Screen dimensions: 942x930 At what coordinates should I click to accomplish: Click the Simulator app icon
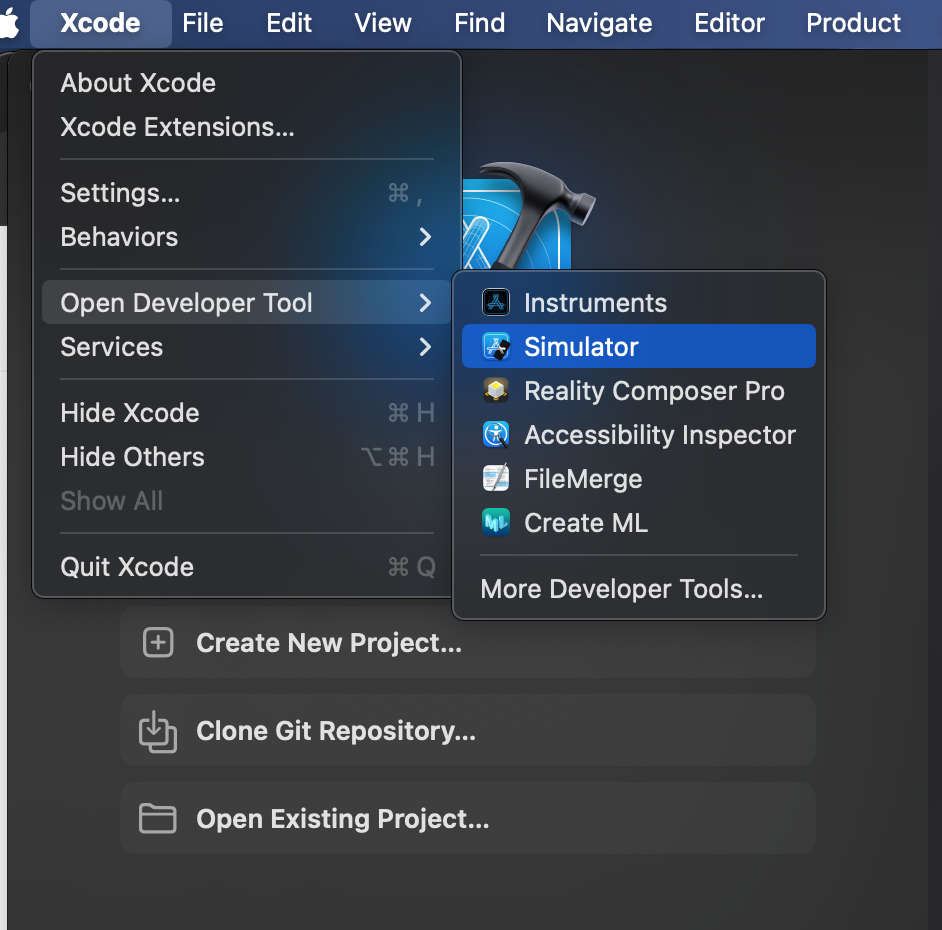coord(496,347)
